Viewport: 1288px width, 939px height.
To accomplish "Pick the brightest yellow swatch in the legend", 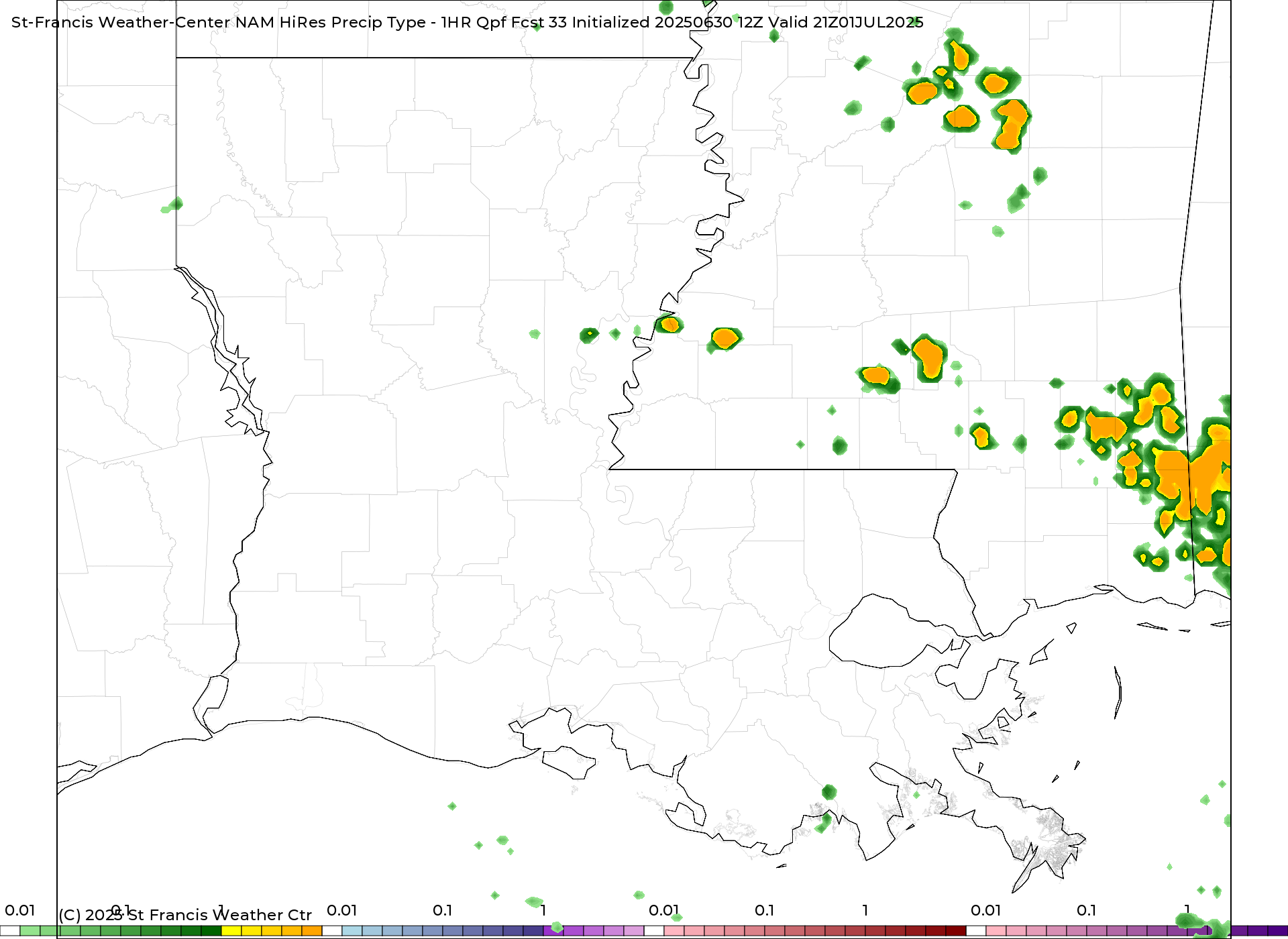I will click(x=231, y=931).
